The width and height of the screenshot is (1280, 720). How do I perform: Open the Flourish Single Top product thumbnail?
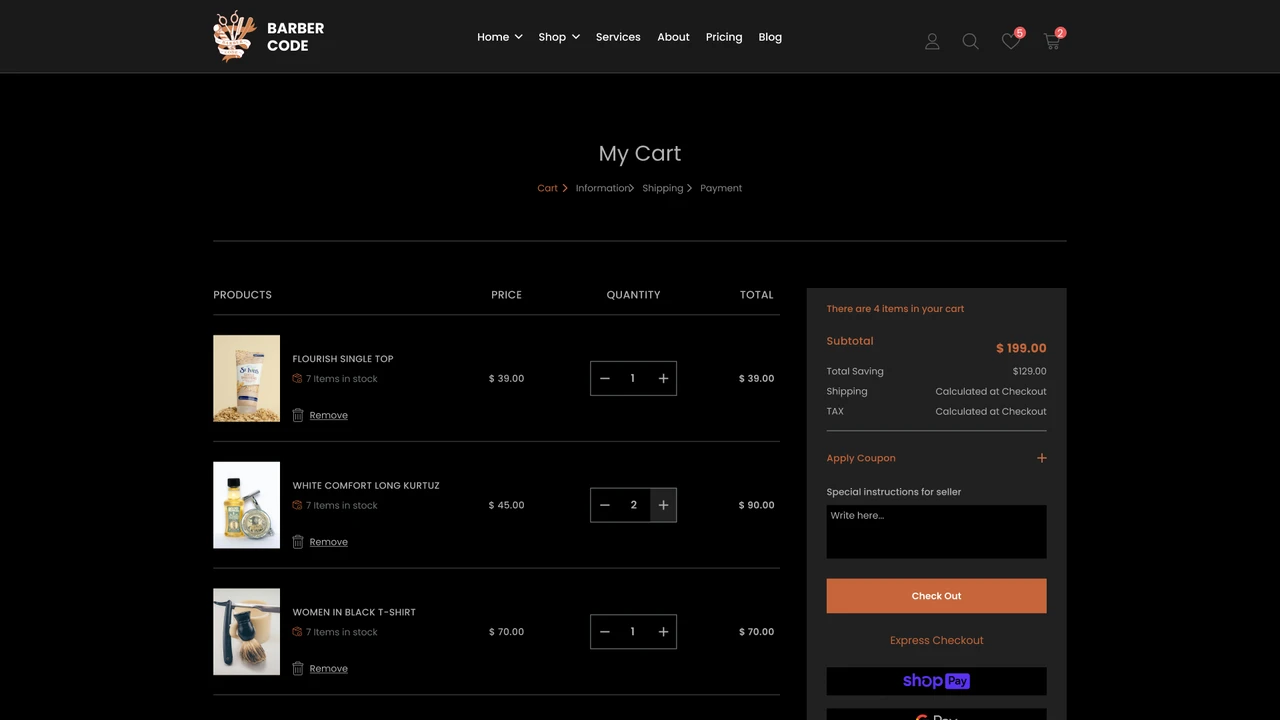pyautogui.click(x=246, y=378)
